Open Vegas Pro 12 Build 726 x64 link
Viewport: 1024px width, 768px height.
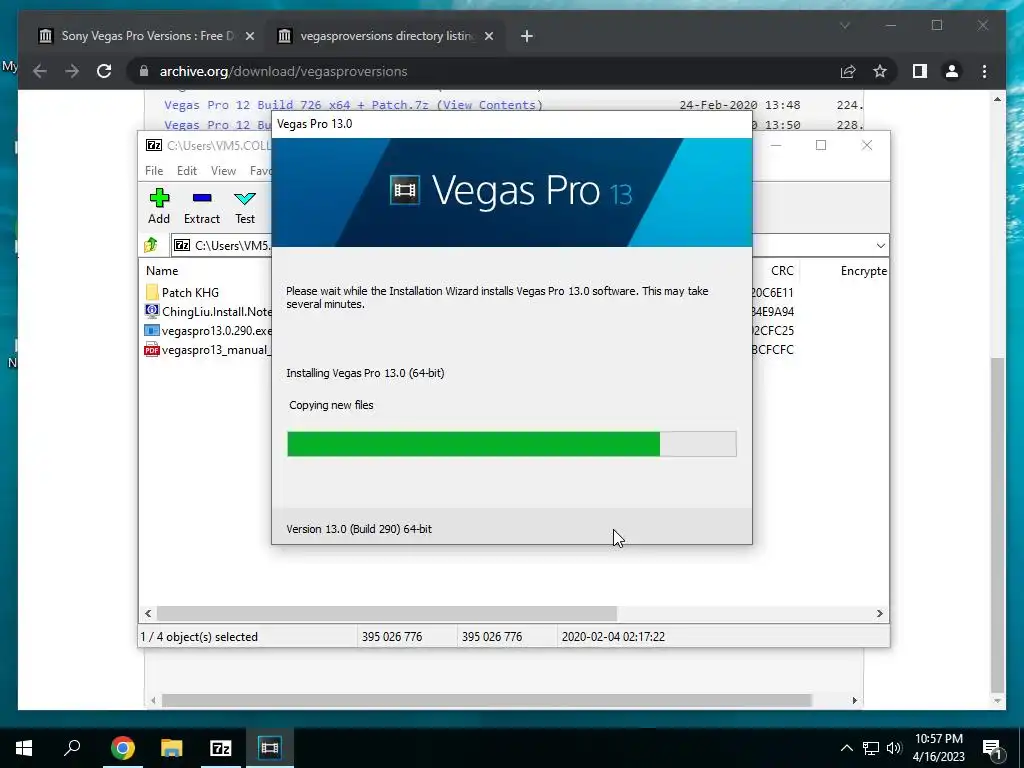298,105
